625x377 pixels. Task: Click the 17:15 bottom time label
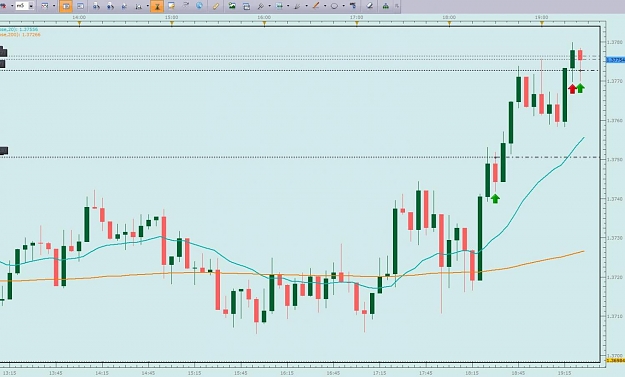click(379, 373)
